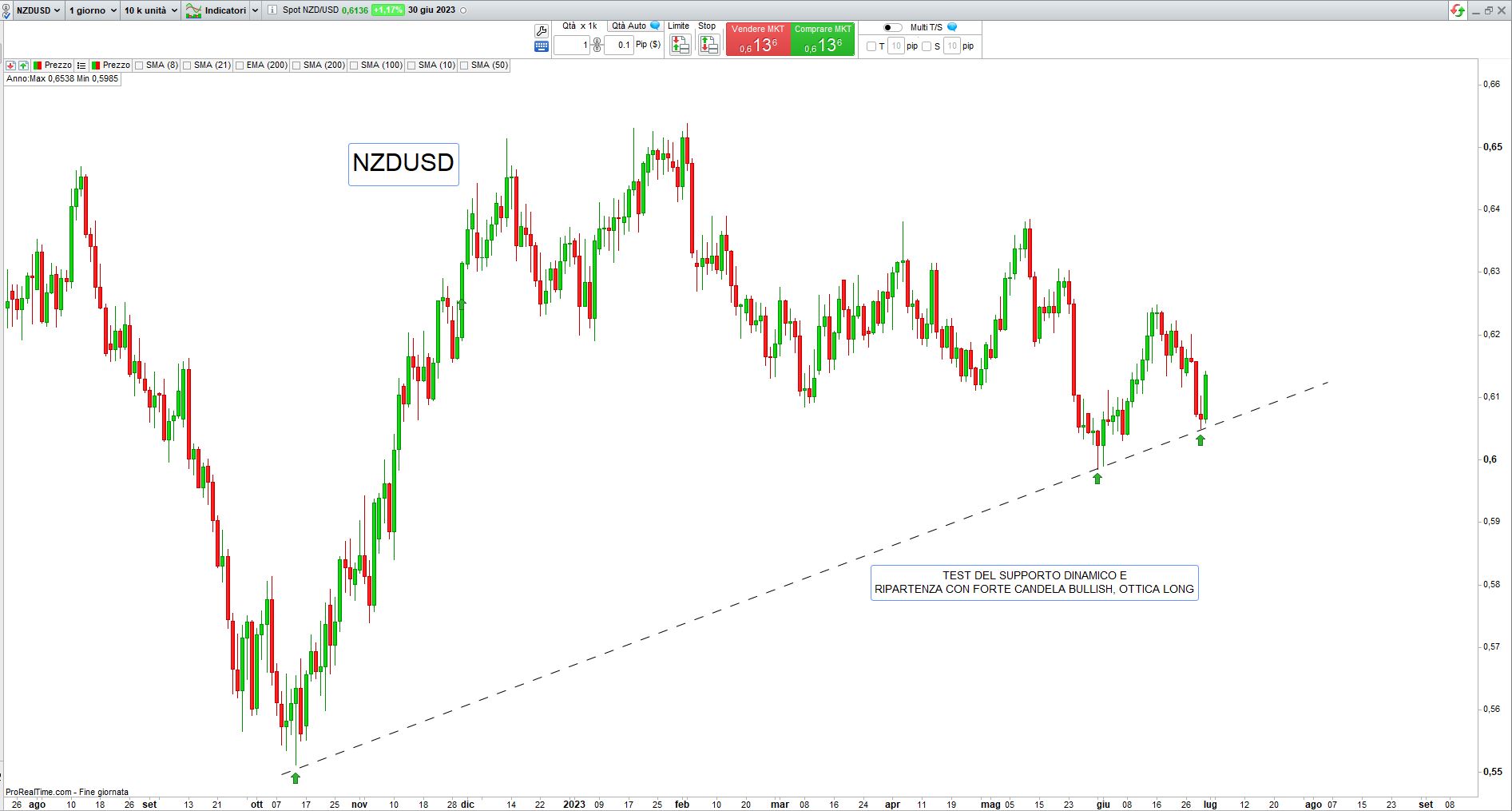Click the ProRealTime.com - Fine giornata label
Screen dimensions: 1512x811
click(x=67, y=792)
